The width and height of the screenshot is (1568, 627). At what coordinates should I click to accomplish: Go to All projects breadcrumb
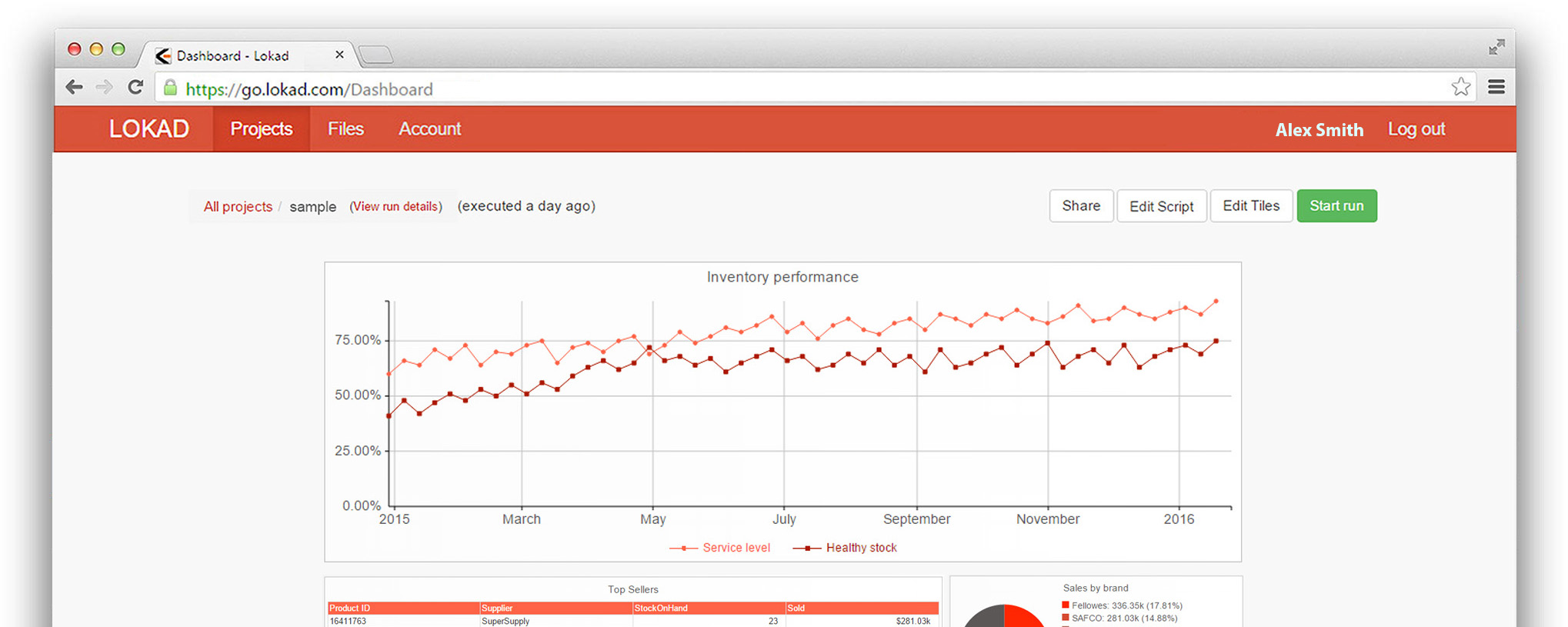238,206
